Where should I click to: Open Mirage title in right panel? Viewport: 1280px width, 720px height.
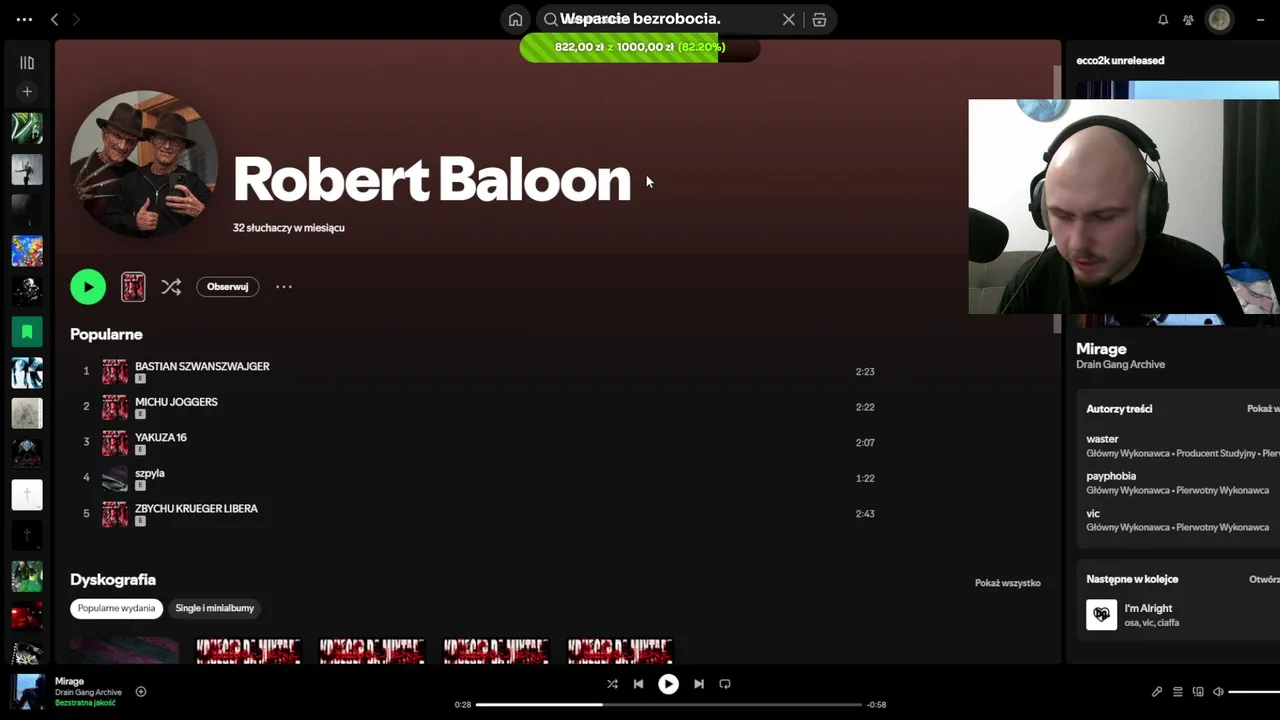point(1101,349)
